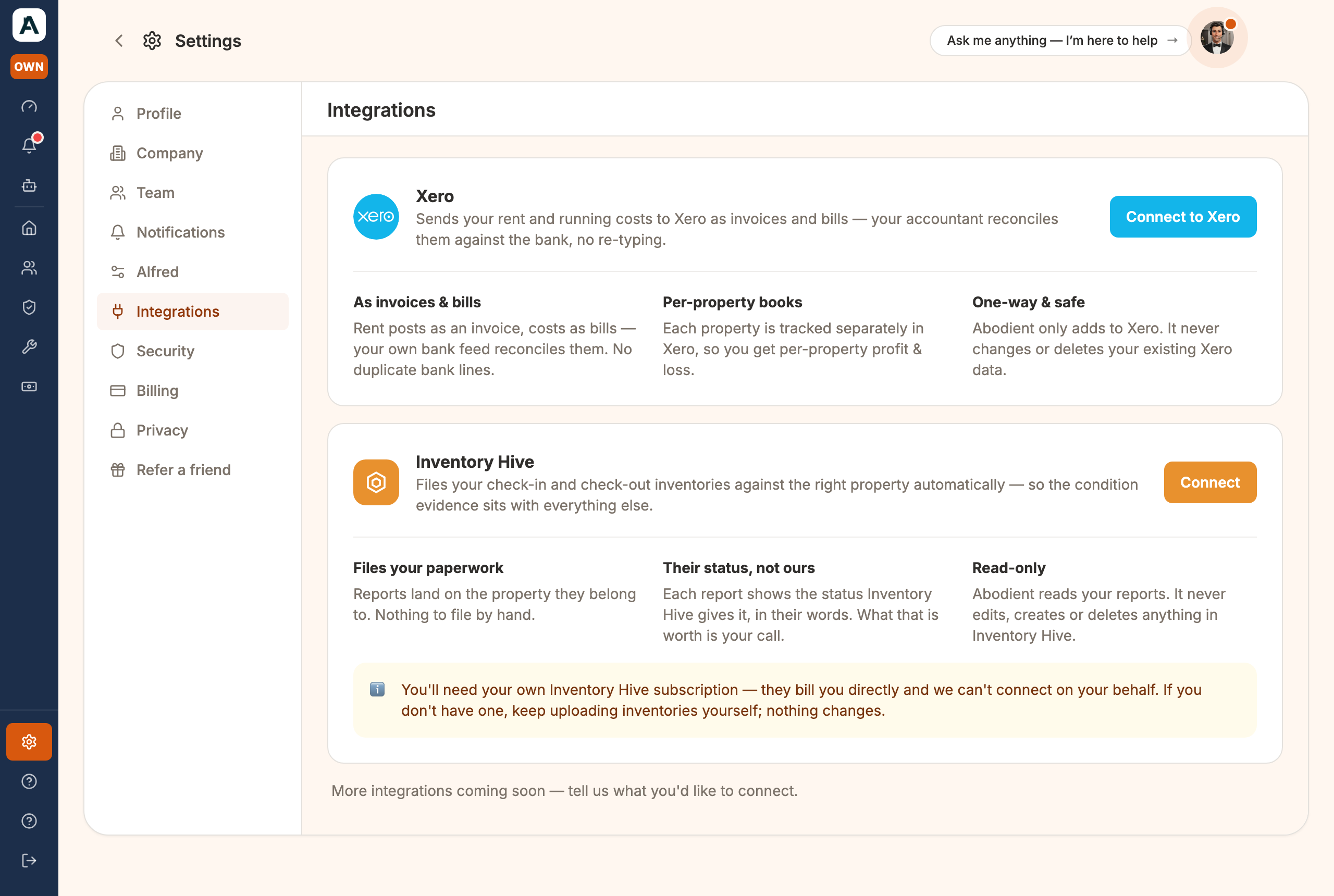Click the info icon in yellow notice
1334x896 pixels.
pos(377,689)
